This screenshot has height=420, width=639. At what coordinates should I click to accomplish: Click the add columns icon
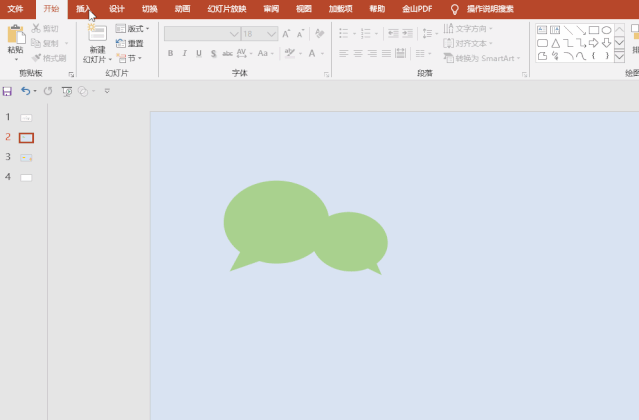(420, 53)
